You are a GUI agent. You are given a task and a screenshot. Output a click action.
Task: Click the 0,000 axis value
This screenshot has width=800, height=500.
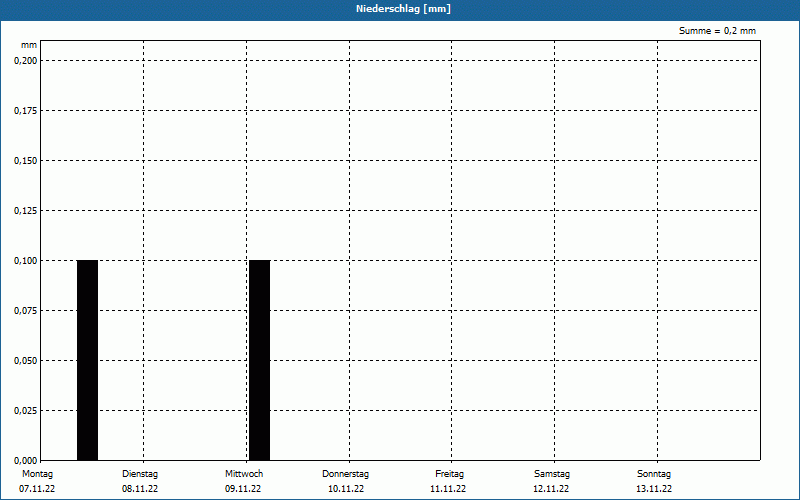click(x=26, y=461)
